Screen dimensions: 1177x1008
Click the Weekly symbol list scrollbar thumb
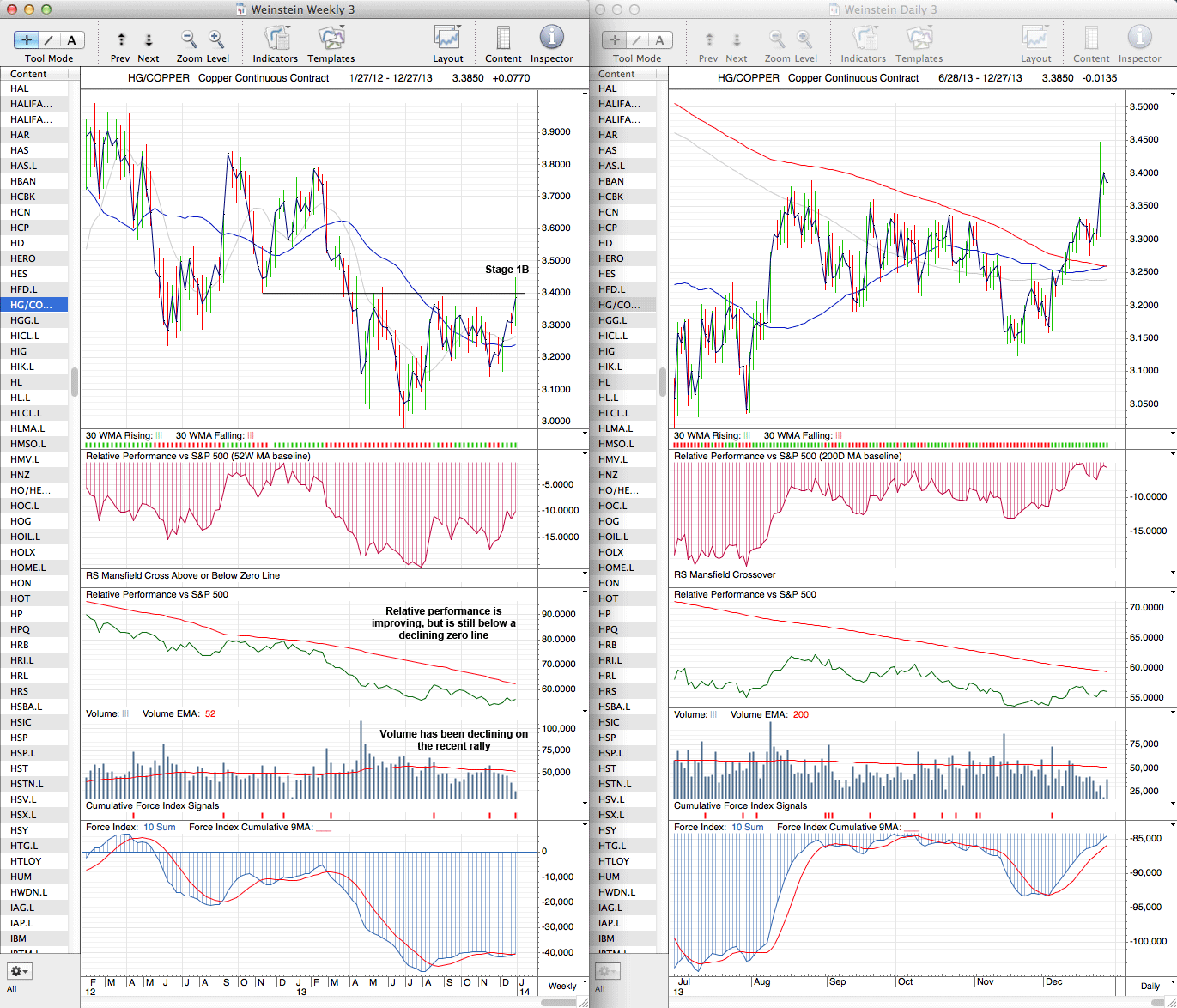(75, 381)
